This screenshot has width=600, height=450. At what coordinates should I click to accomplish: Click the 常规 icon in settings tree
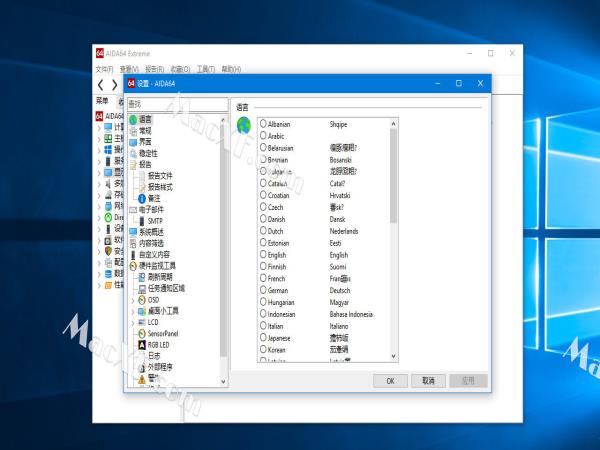pyautogui.click(x=133, y=131)
